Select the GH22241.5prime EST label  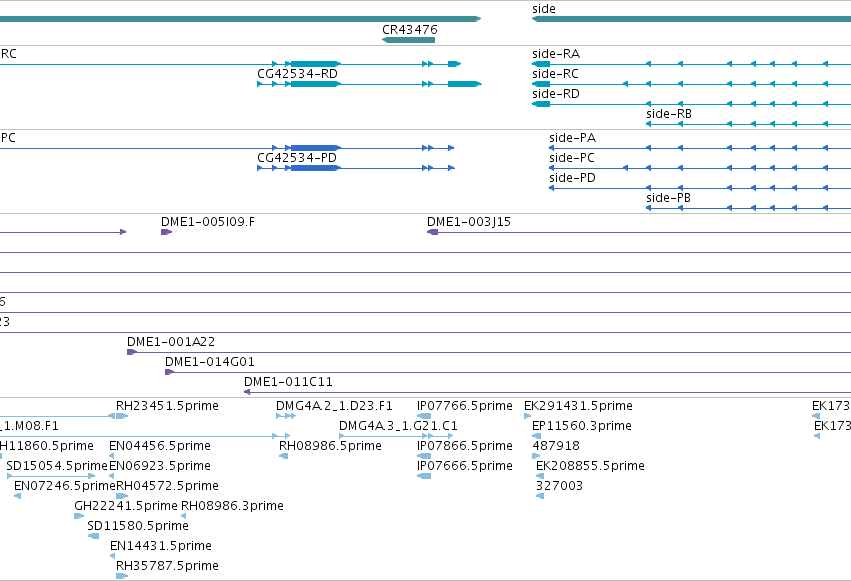[x=126, y=506]
